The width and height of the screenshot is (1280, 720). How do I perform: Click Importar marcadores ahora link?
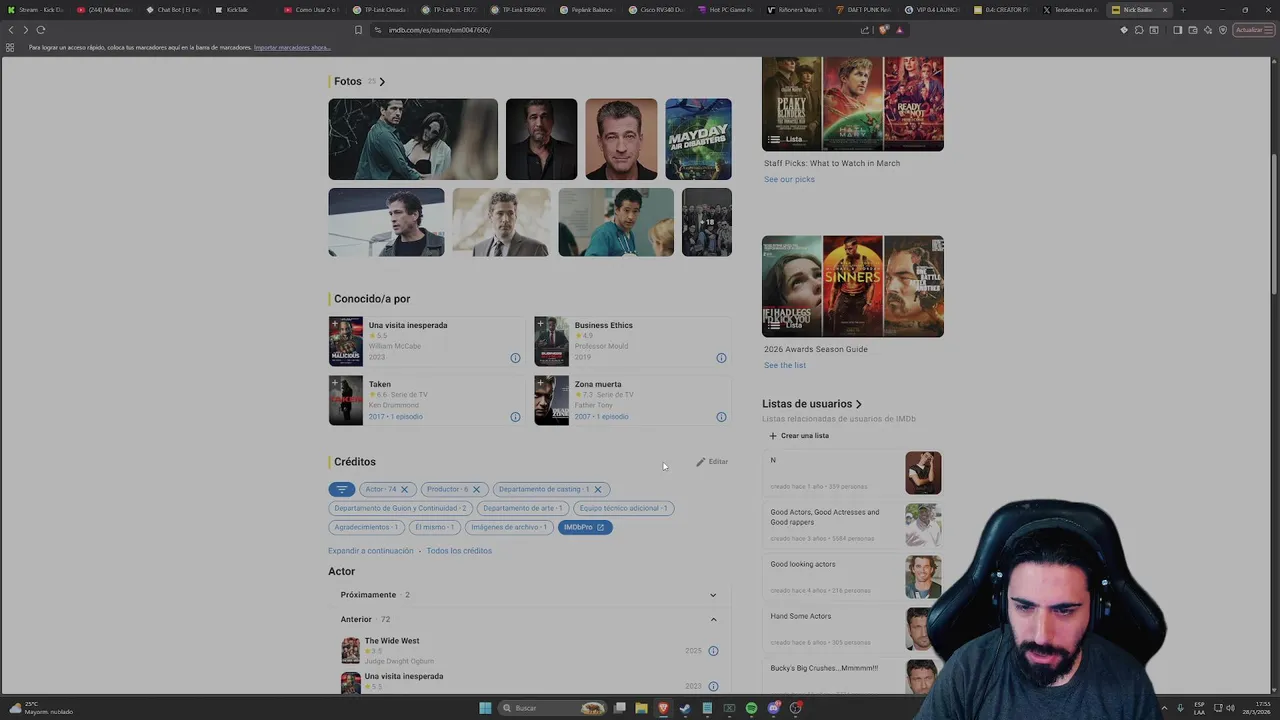point(292,47)
